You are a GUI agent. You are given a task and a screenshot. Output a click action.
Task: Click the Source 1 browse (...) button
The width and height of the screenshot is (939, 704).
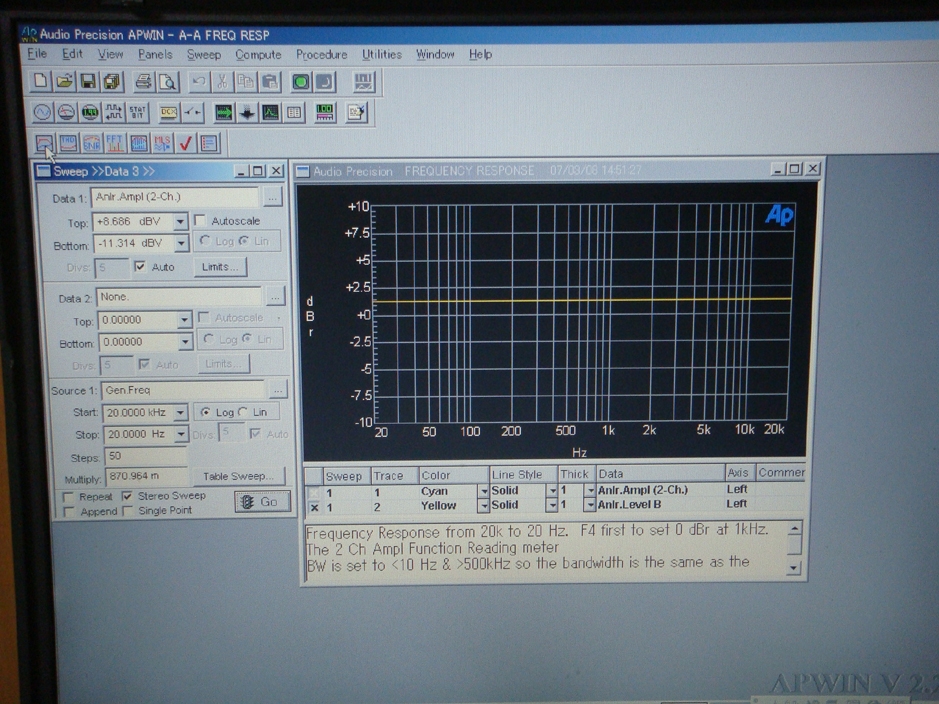point(278,390)
